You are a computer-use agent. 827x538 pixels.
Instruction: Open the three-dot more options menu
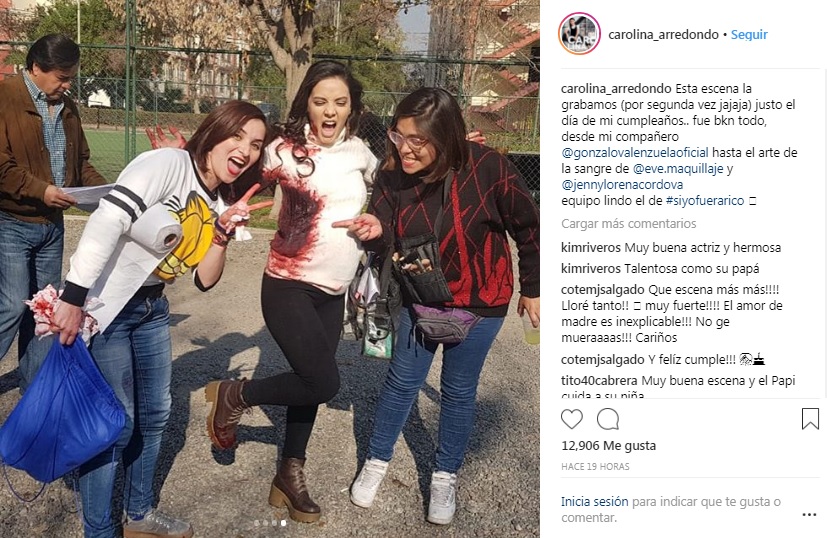[809, 515]
